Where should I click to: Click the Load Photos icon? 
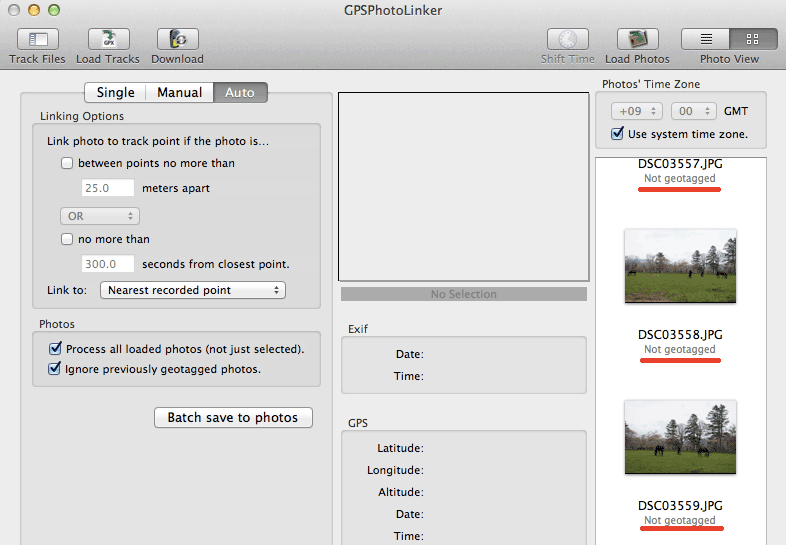[x=637, y=39]
